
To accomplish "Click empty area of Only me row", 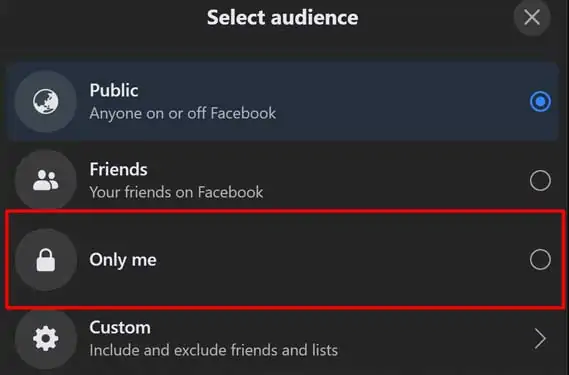I will pos(327,260).
